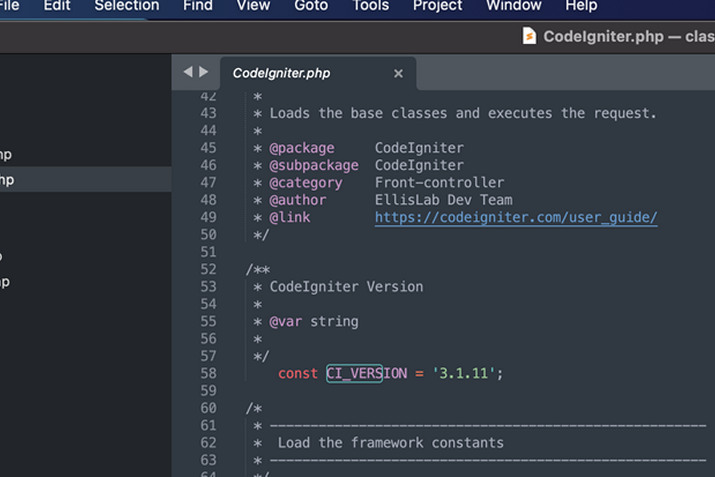Viewport: 715px width, 477px height.
Task: Open the Selection menu
Action: (127, 6)
